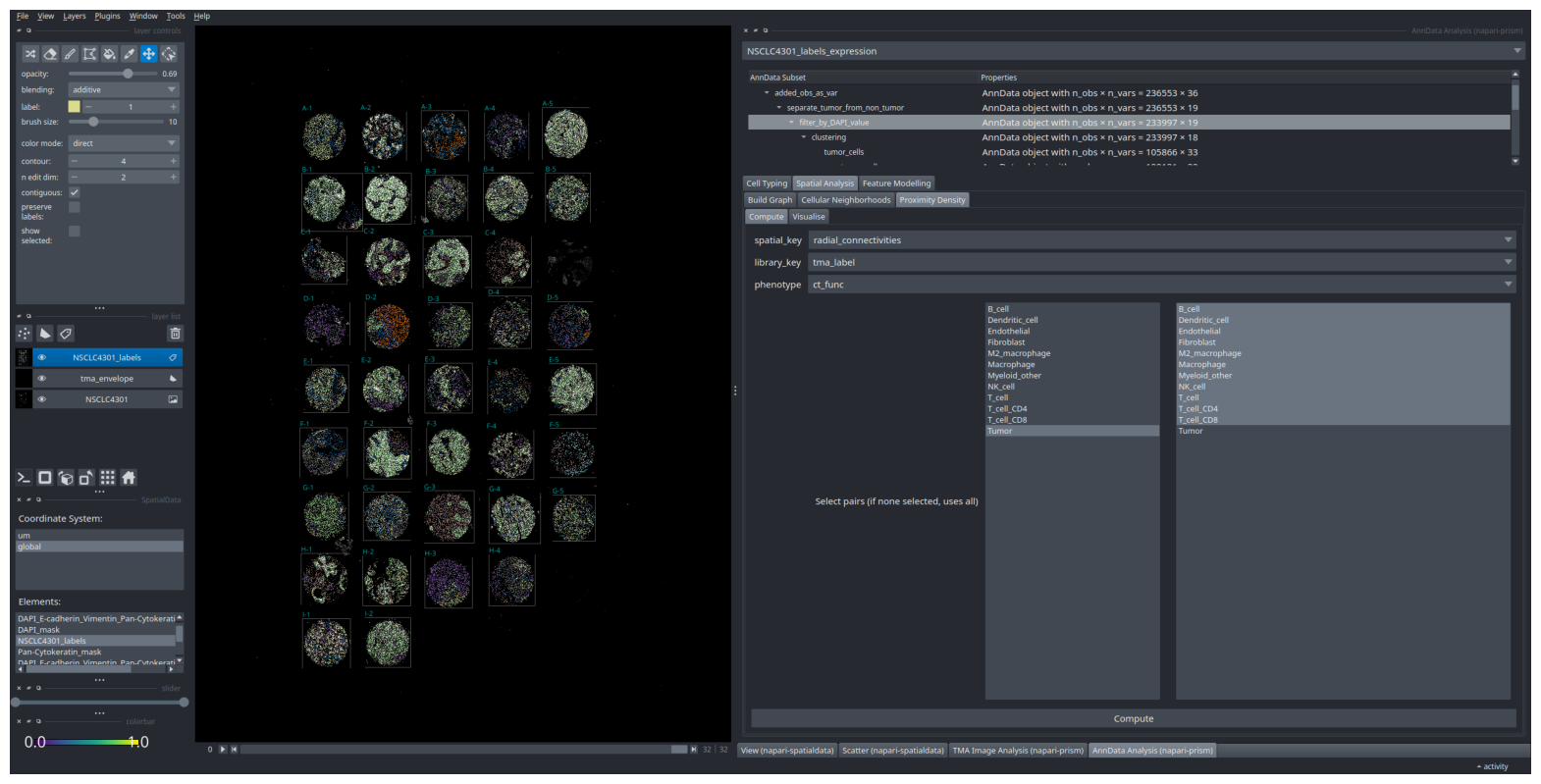Collapse the added_obs_as_var tree node

(767, 93)
